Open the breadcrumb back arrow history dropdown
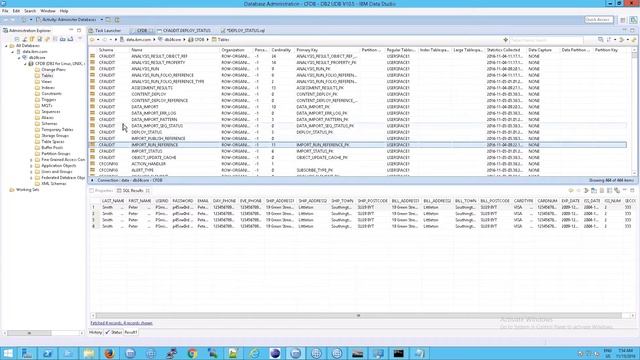 pyautogui.click(x=98, y=40)
